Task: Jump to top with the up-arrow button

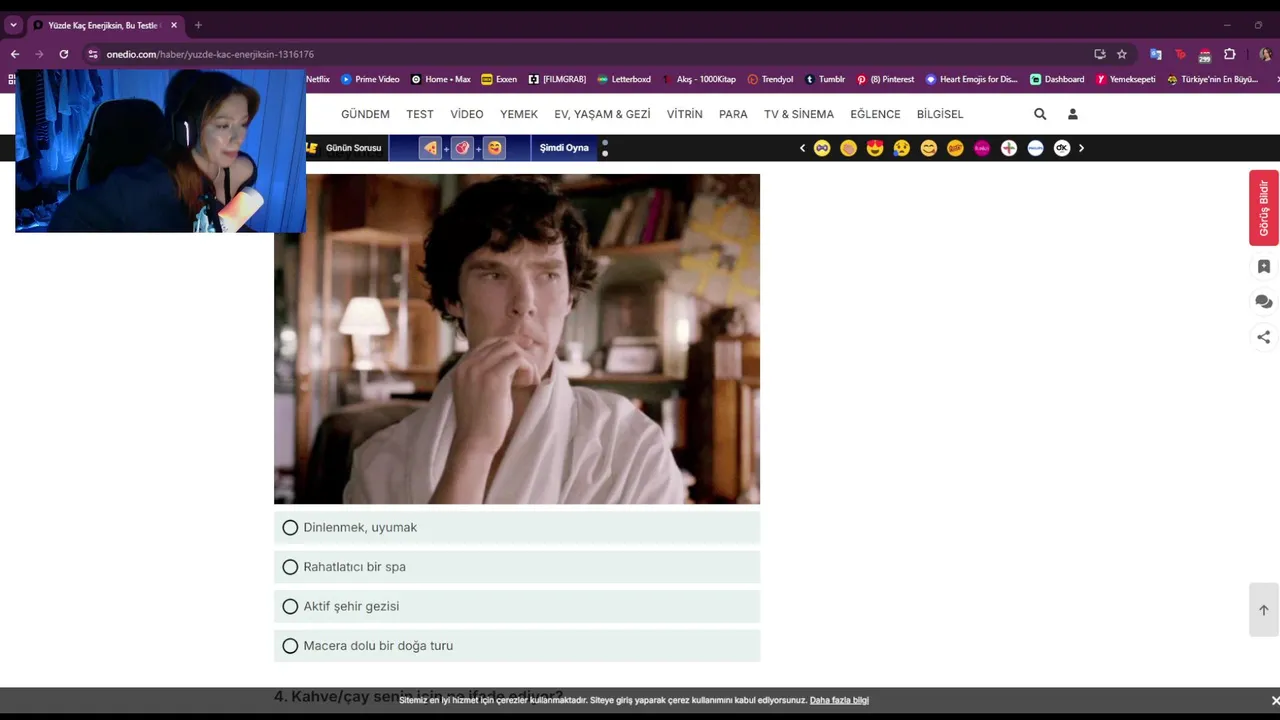Action: click(x=1264, y=610)
